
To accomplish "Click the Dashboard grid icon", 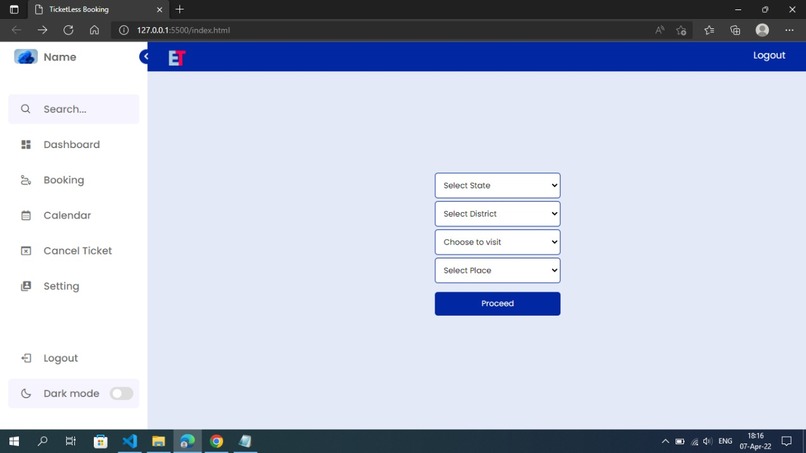I will pos(26,144).
